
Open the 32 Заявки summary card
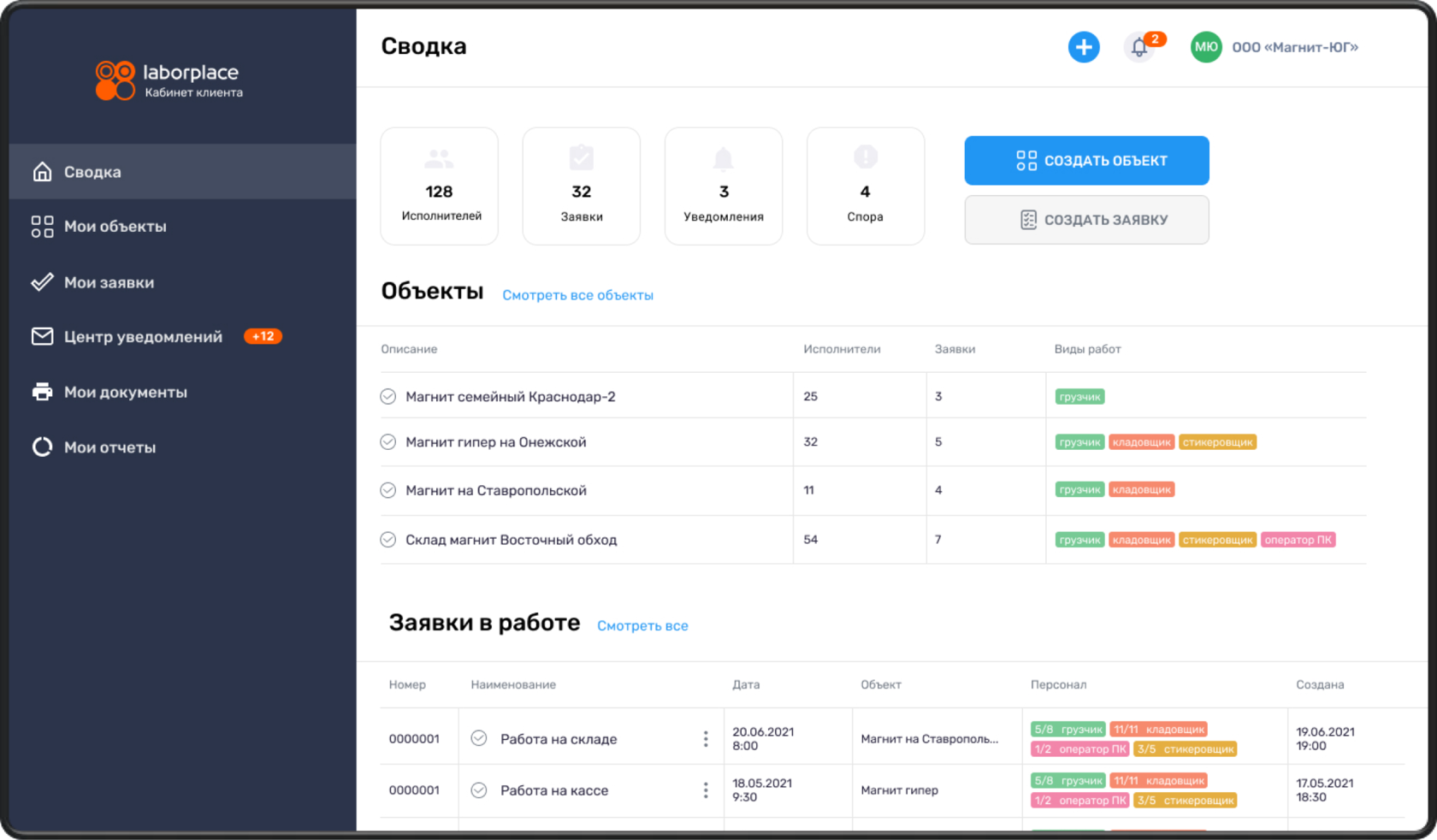coord(582,186)
